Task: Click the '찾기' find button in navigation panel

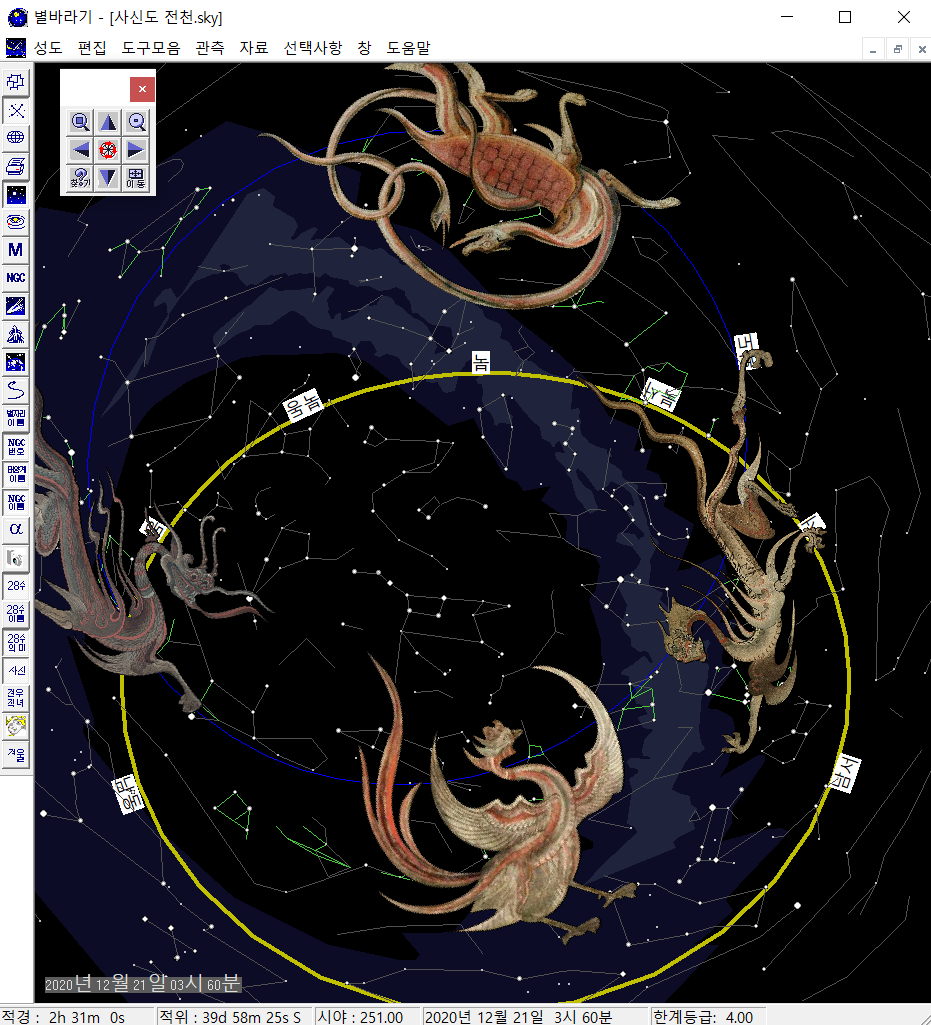Action: tap(80, 178)
